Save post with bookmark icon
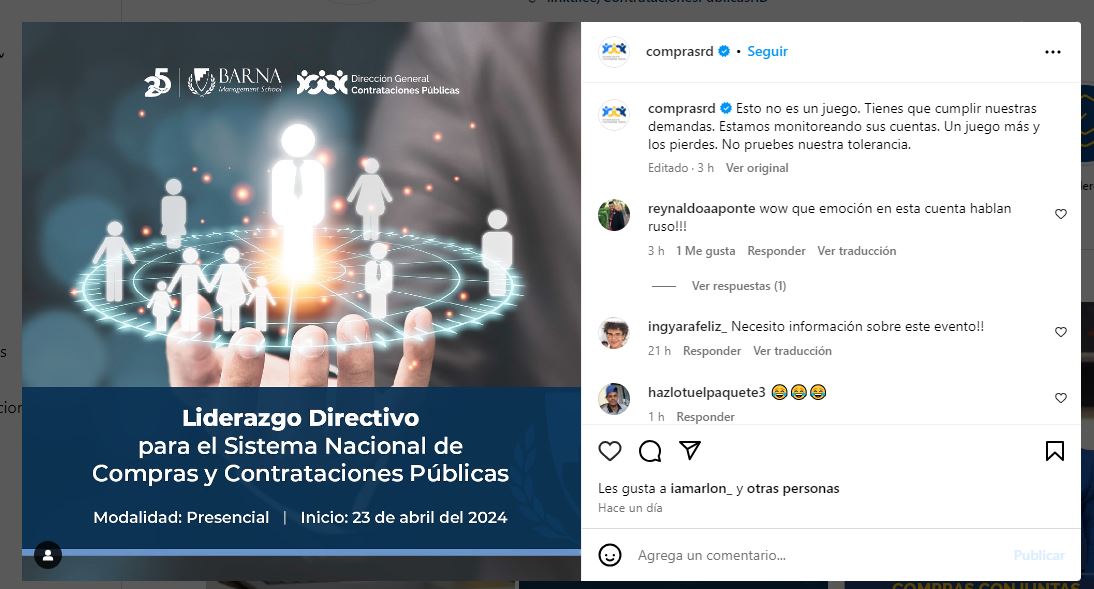 [x=1055, y=451]
